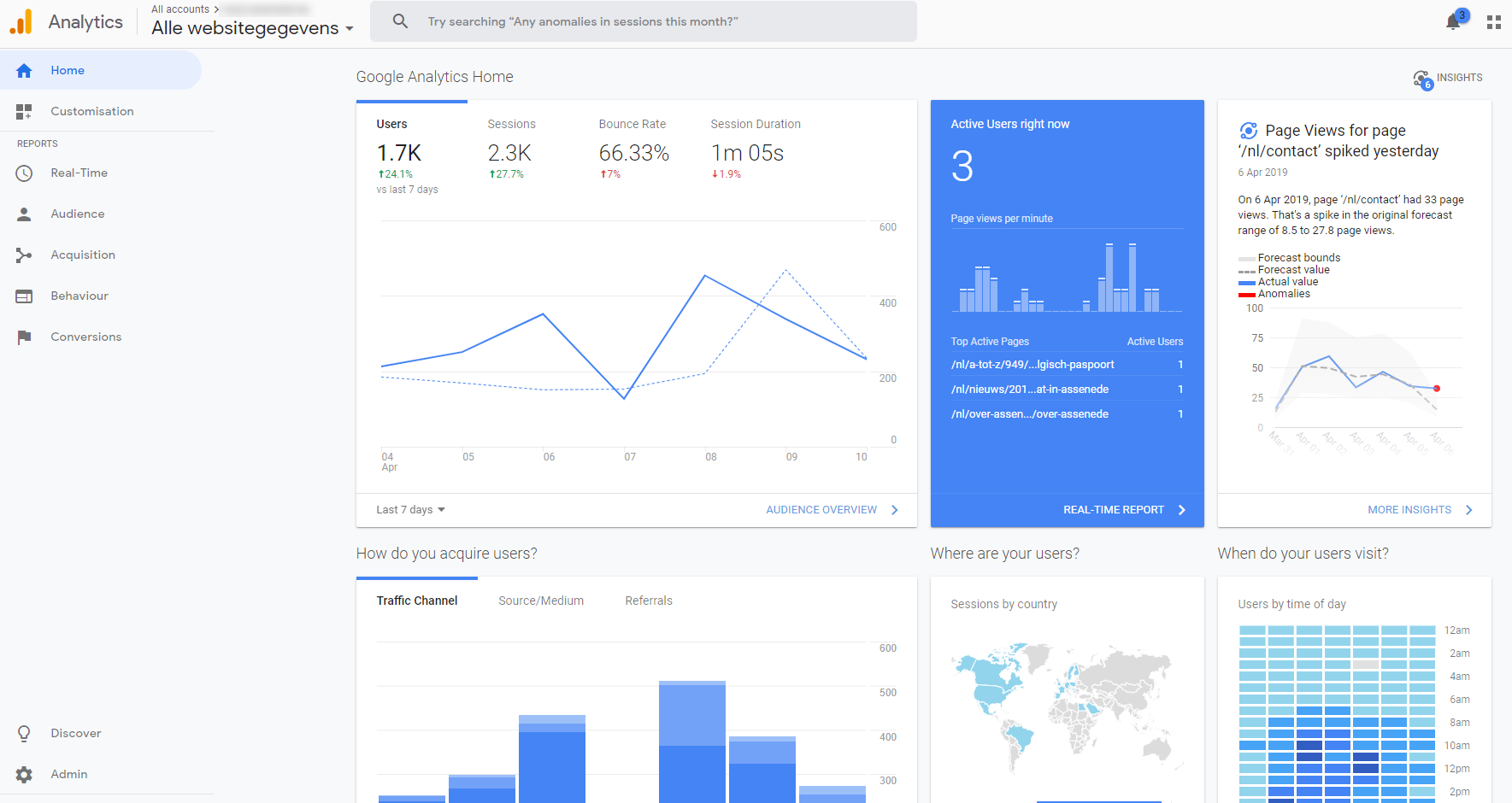Click the Conversions flag icon
Viewport: 1512px width, 803px height.
pos(24,337)
